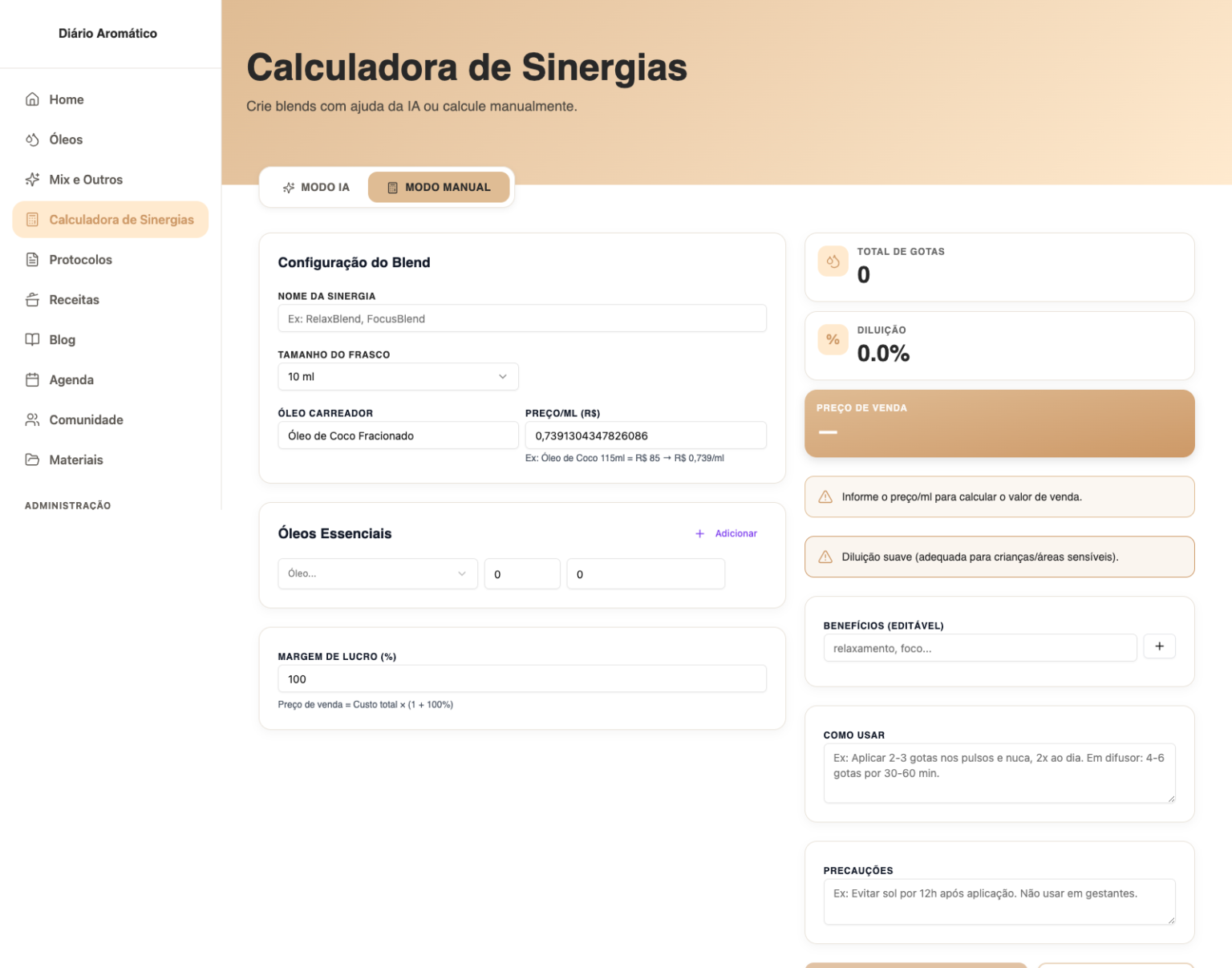This screenshot has width=1232, height=968.
Task: Click the Margem de Lucro input field
Action: tap(521, 679)
